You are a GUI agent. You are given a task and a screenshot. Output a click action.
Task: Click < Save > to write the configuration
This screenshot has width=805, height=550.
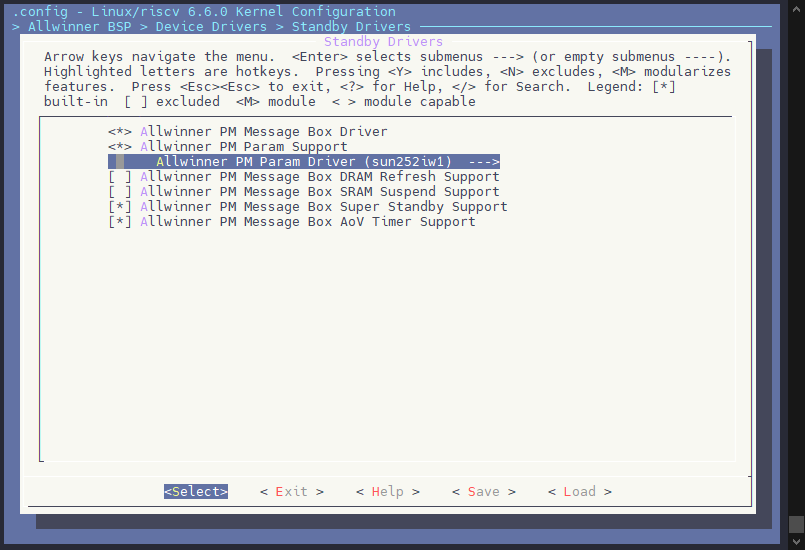(484, 492)
